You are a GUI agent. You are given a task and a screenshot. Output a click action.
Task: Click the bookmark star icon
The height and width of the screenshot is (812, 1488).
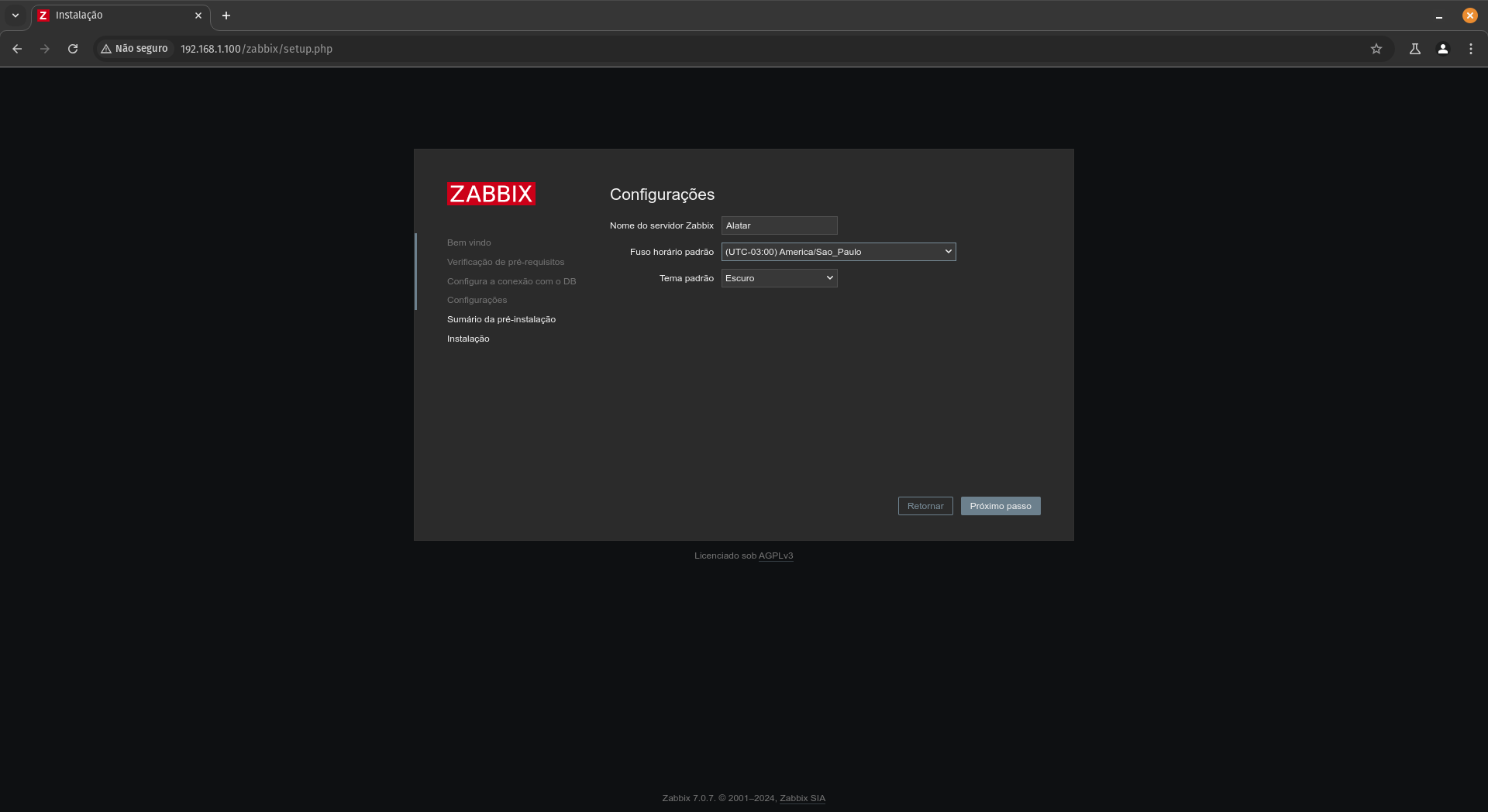(x=1376, y=48)
